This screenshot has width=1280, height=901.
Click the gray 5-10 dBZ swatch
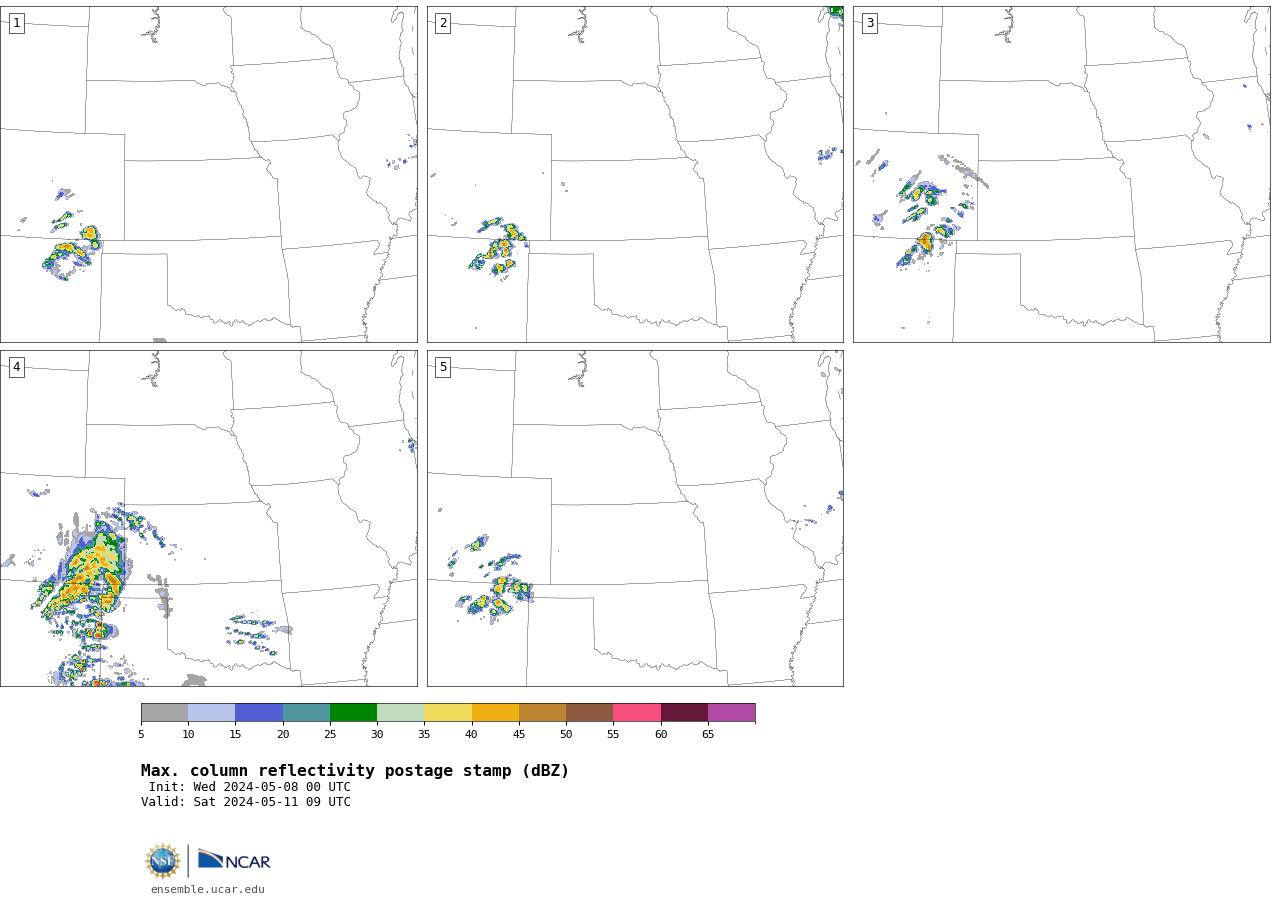[164, 712]
